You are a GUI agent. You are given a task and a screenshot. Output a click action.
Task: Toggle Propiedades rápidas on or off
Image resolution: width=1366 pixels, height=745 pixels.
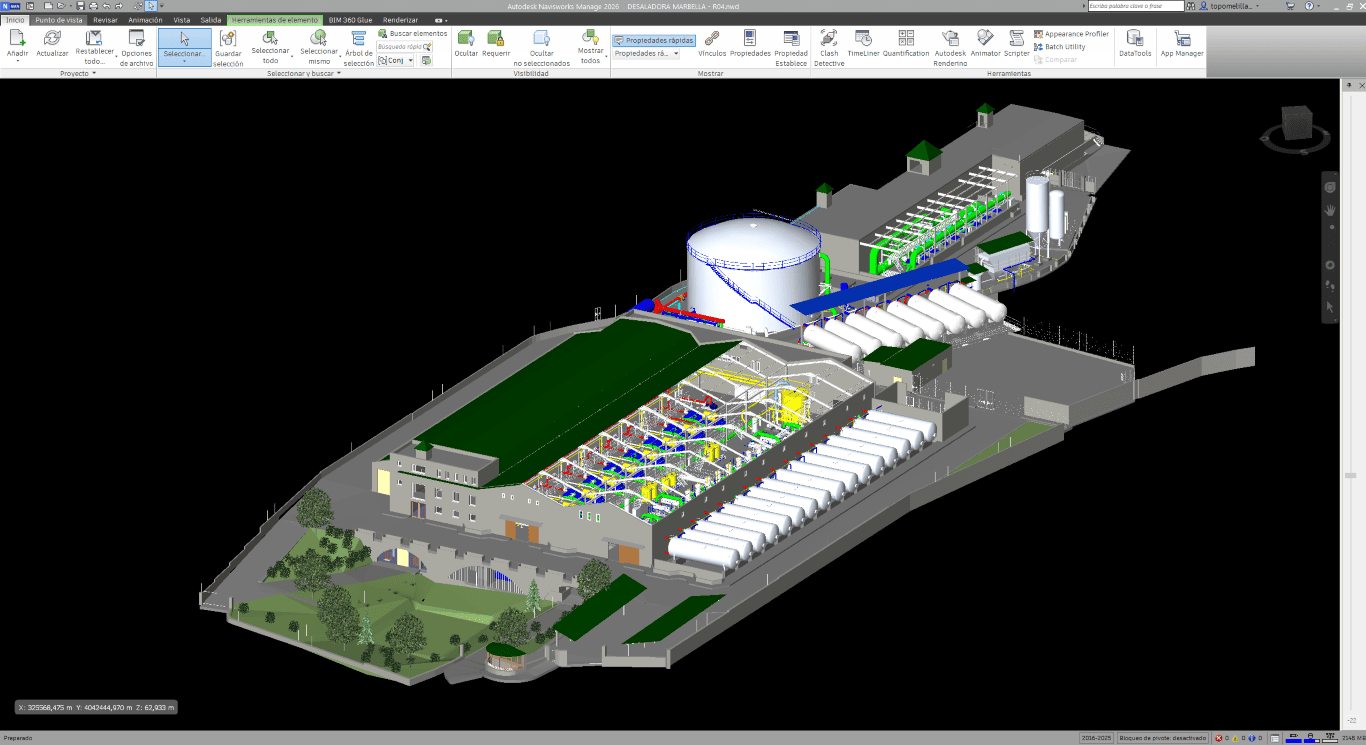click(x=654, y=40)
